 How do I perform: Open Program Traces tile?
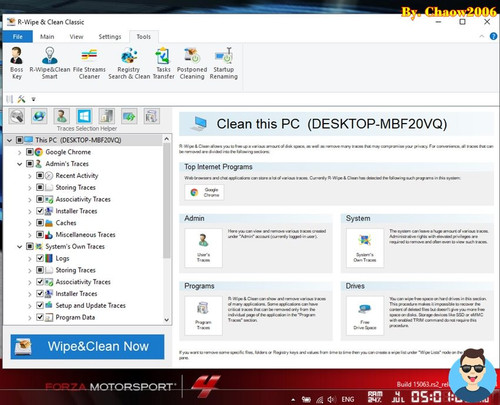point(203,316)
